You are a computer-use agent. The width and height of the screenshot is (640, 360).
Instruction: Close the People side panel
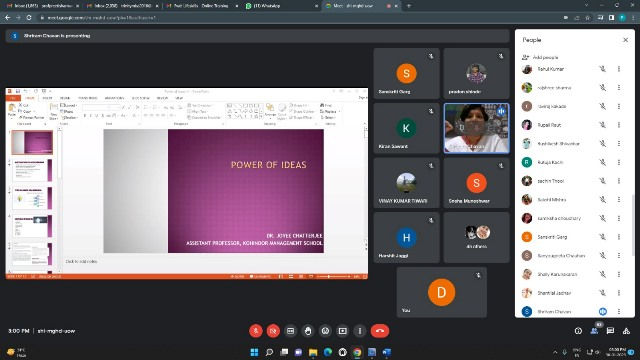click(x=625, y=40)
